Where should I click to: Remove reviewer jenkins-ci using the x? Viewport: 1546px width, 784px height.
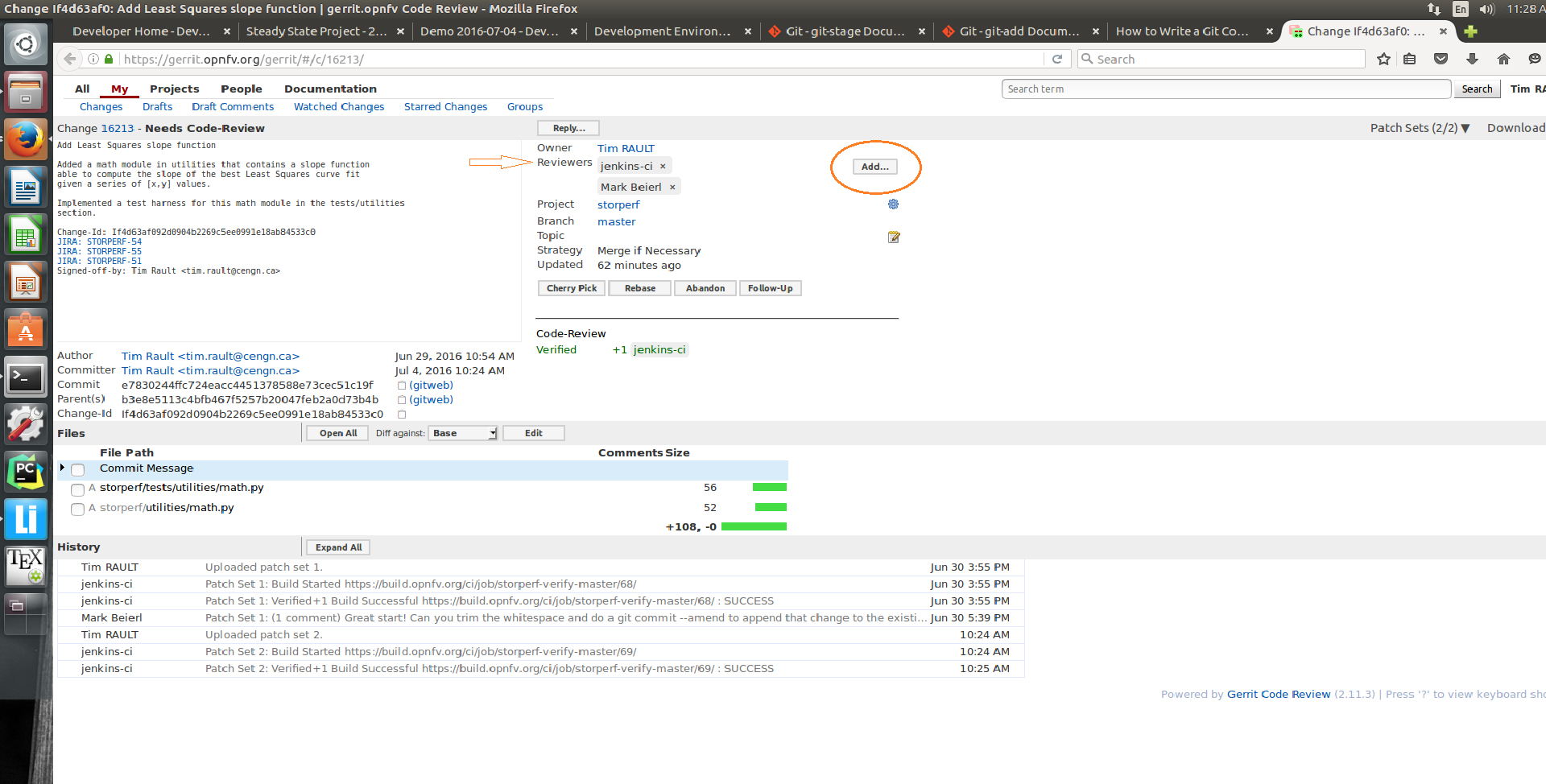point(663,167)
